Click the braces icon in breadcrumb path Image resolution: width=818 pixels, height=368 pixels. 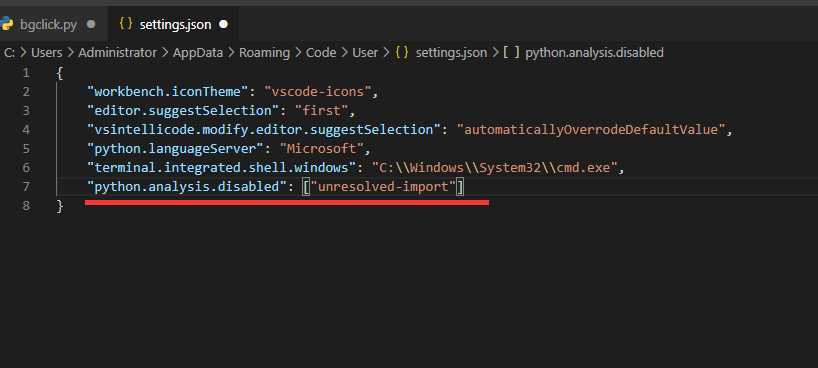(x=402, y=53)
